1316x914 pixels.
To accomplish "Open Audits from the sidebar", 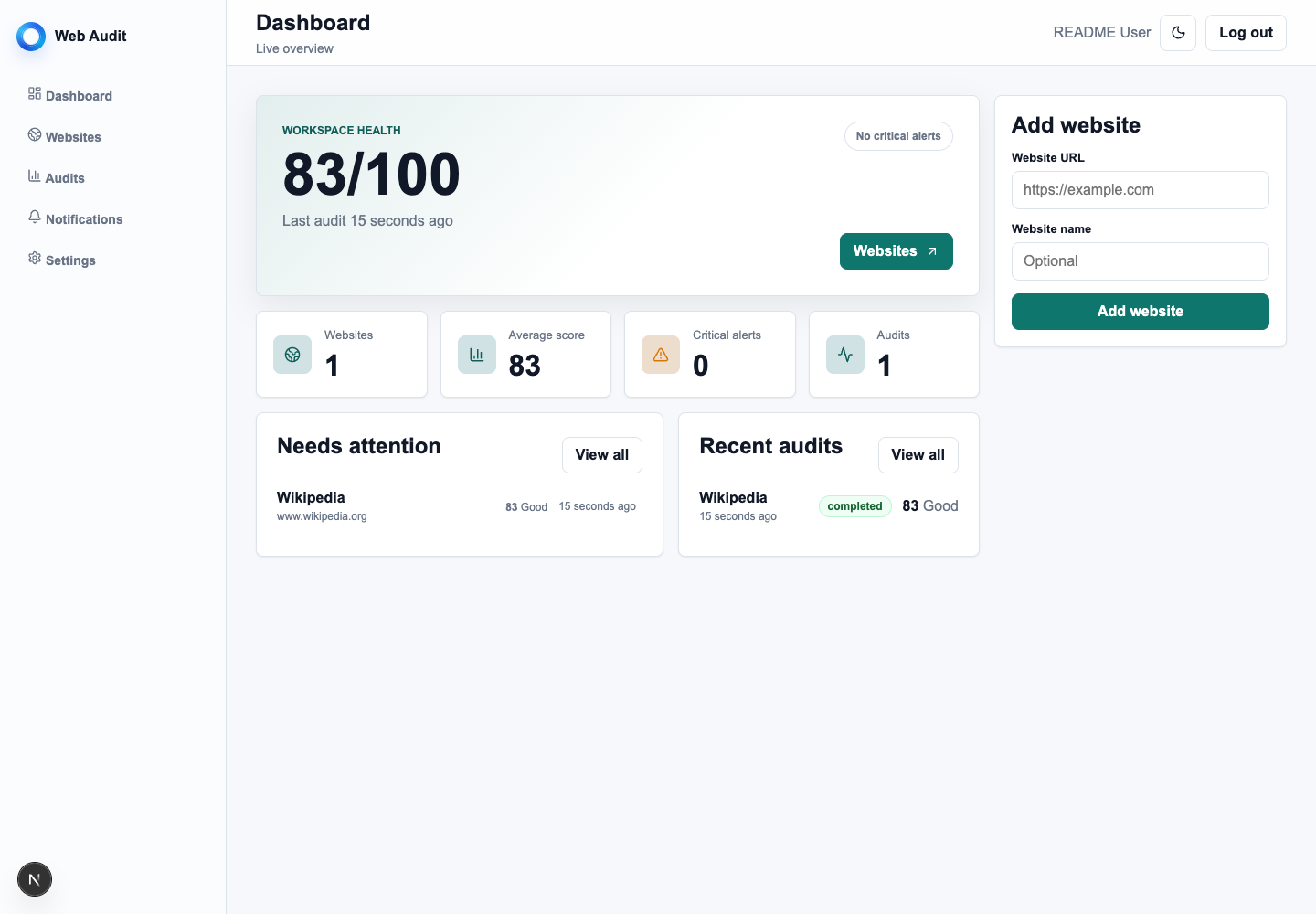I will [x=65, y=178].
